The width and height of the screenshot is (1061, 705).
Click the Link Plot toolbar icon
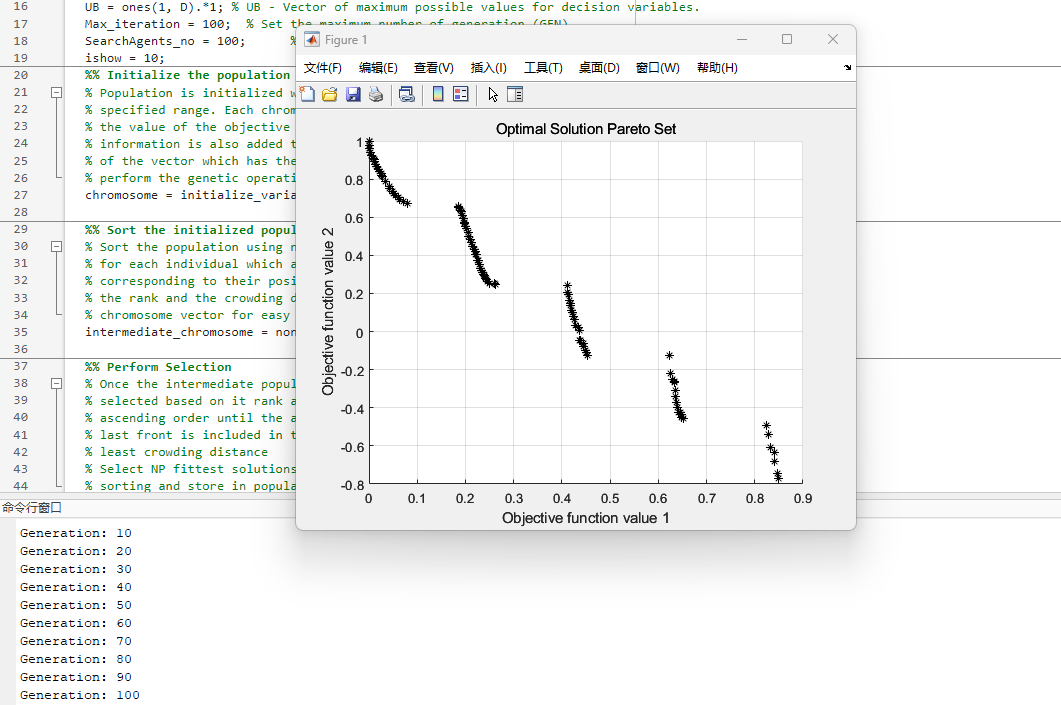(x=406, y=95)
